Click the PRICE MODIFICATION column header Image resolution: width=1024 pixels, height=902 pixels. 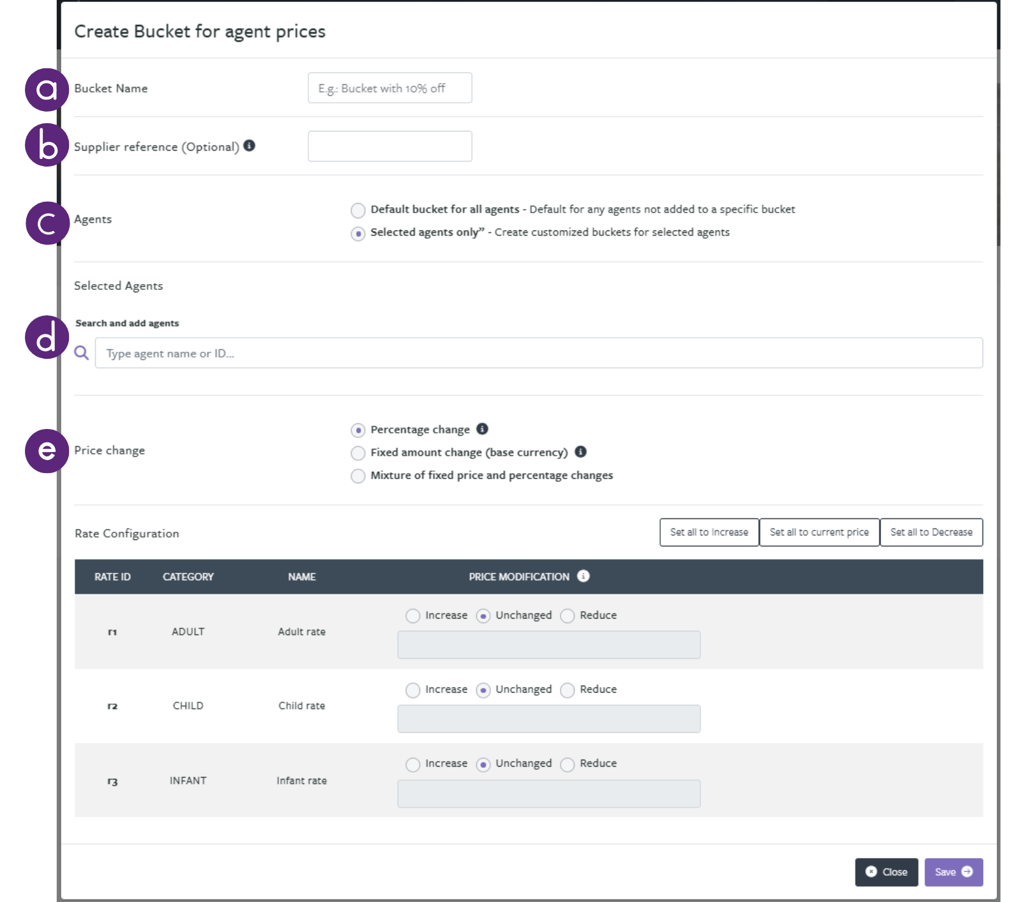(x=519, y=577)
